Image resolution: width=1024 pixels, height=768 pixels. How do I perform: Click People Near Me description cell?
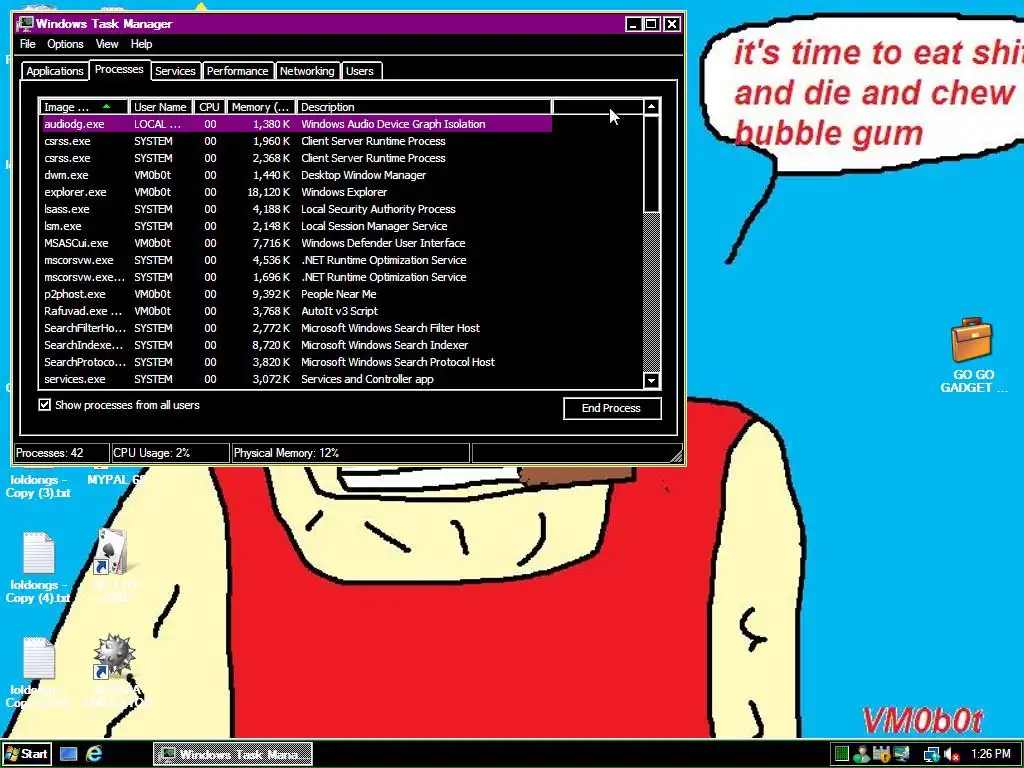tap(338, 294)
